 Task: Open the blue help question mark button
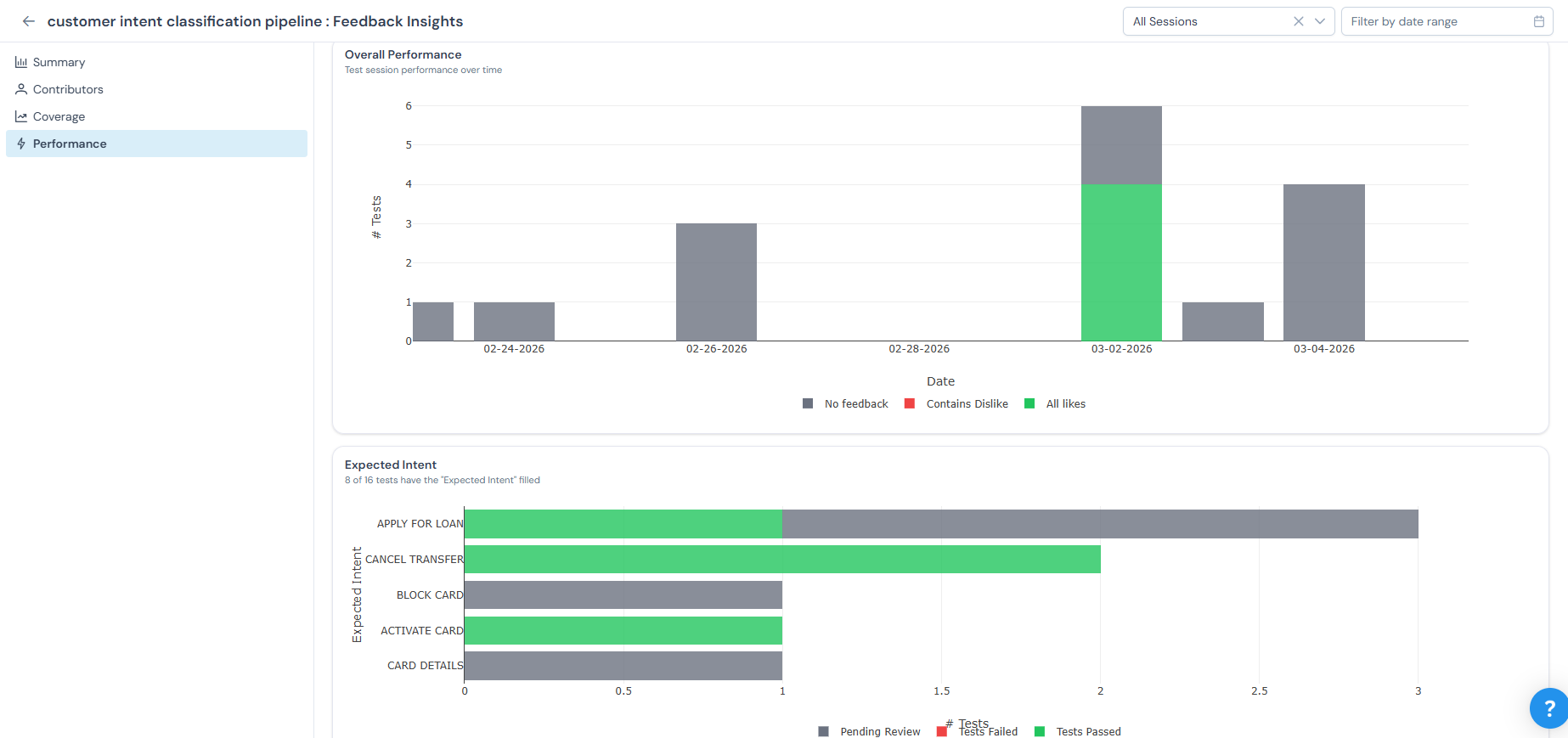(x=1548, y=707)
